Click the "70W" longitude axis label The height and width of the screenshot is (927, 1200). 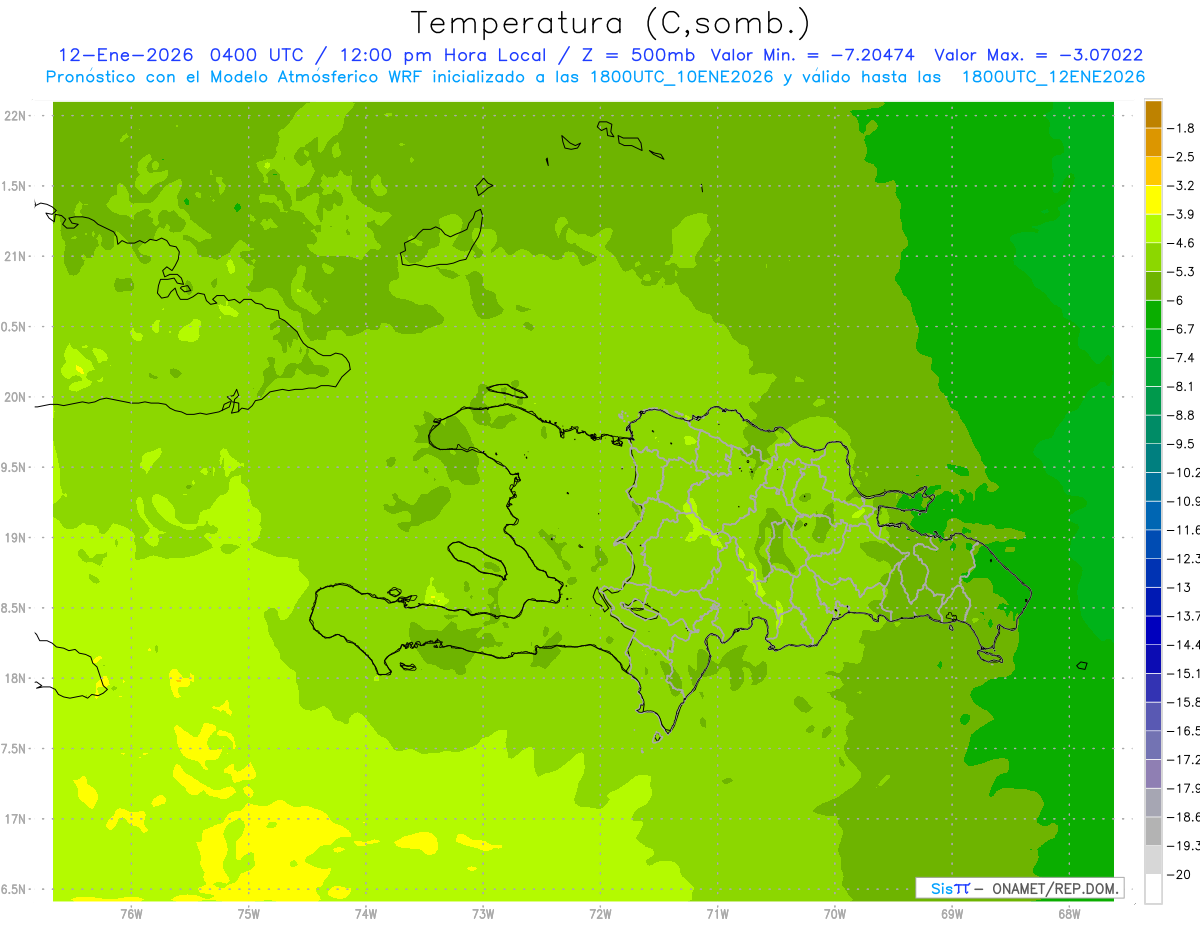(x=835, y=913)
